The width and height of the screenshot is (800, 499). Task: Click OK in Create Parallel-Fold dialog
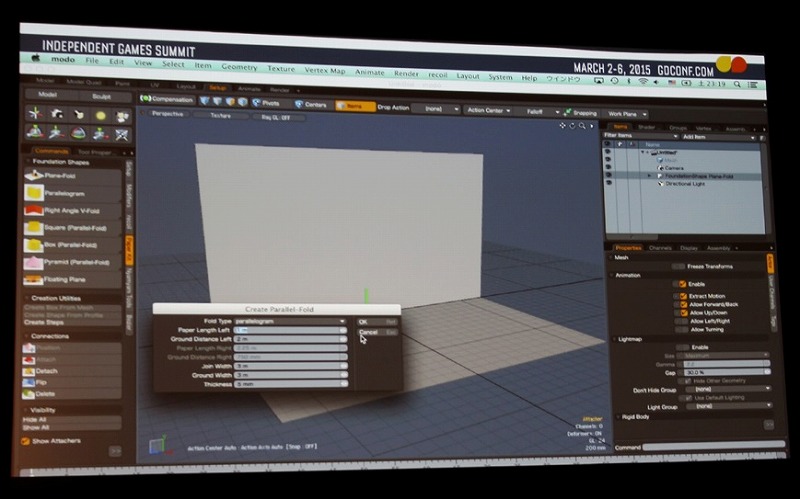coord(377,322)
